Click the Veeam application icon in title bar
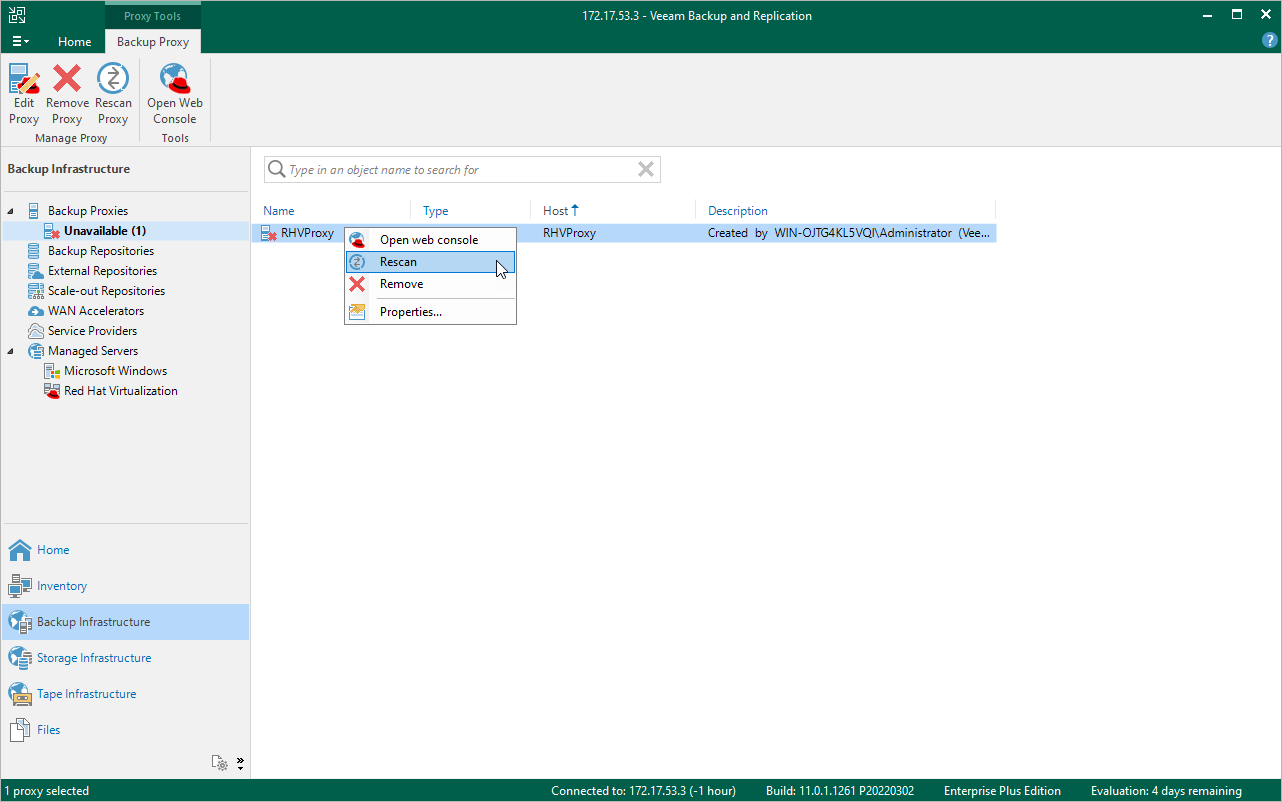The height and width of the screenshot is (802, 1282). click(x=18, y=15)
